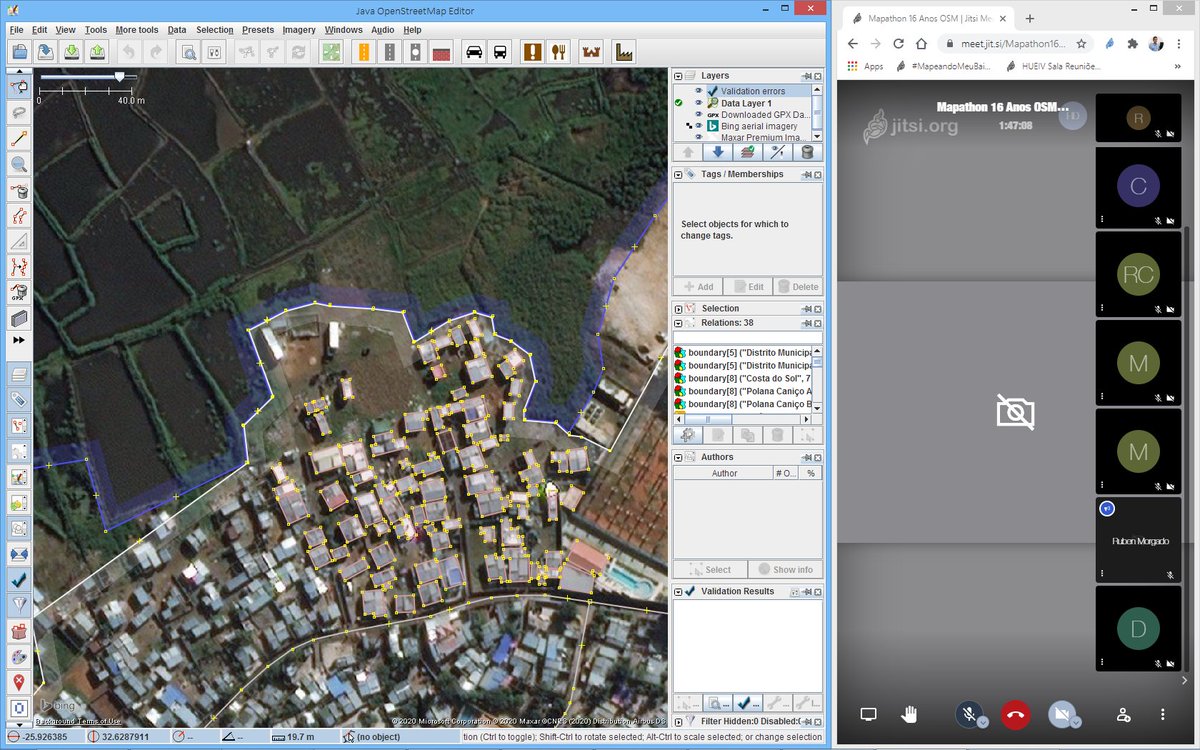This screenshot has width=1200, height=750.
Task: Raise hand in the Jitsi meeting
Action: click(x=909, y=714)
